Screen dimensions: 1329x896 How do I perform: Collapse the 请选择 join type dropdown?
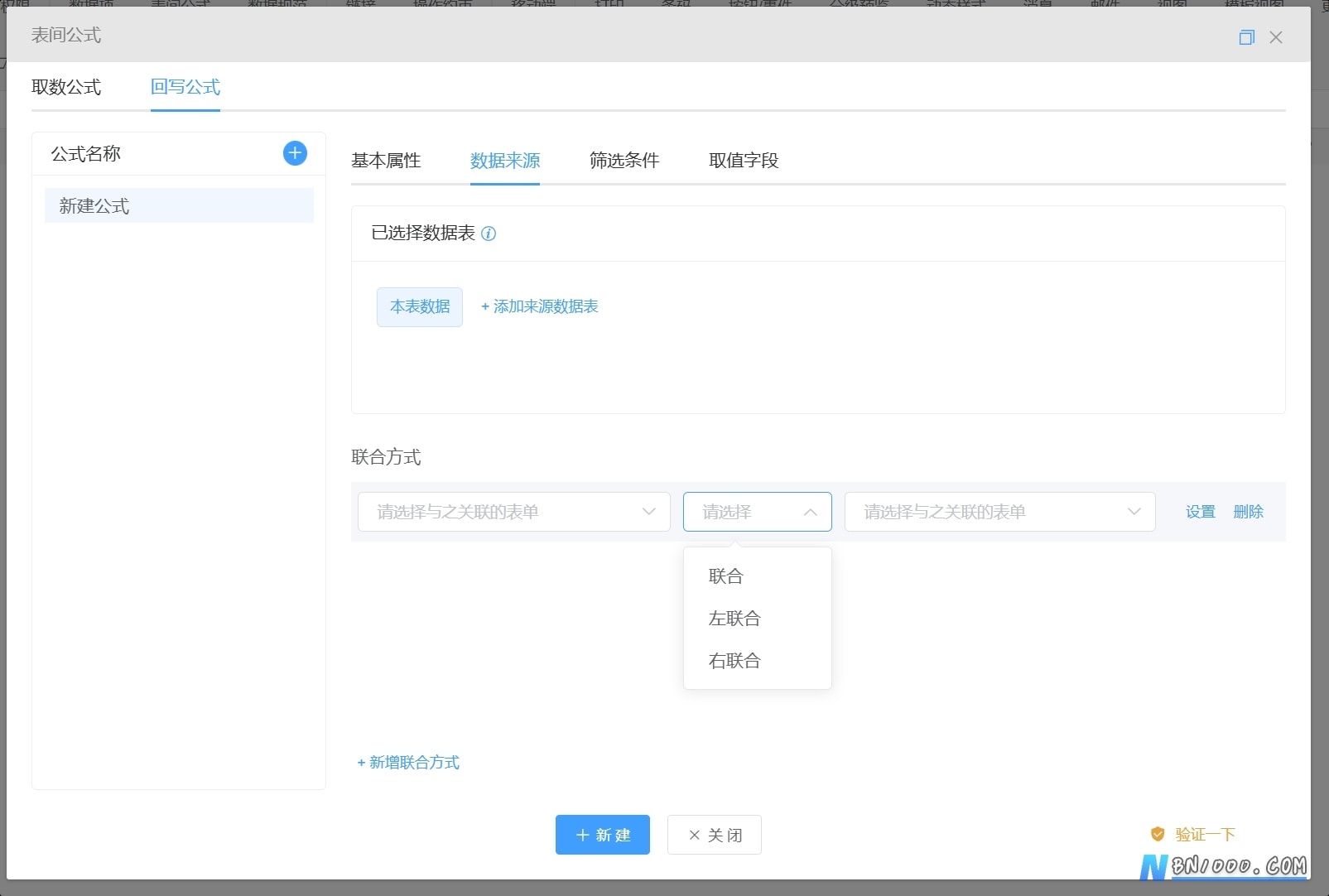[758, 512]
